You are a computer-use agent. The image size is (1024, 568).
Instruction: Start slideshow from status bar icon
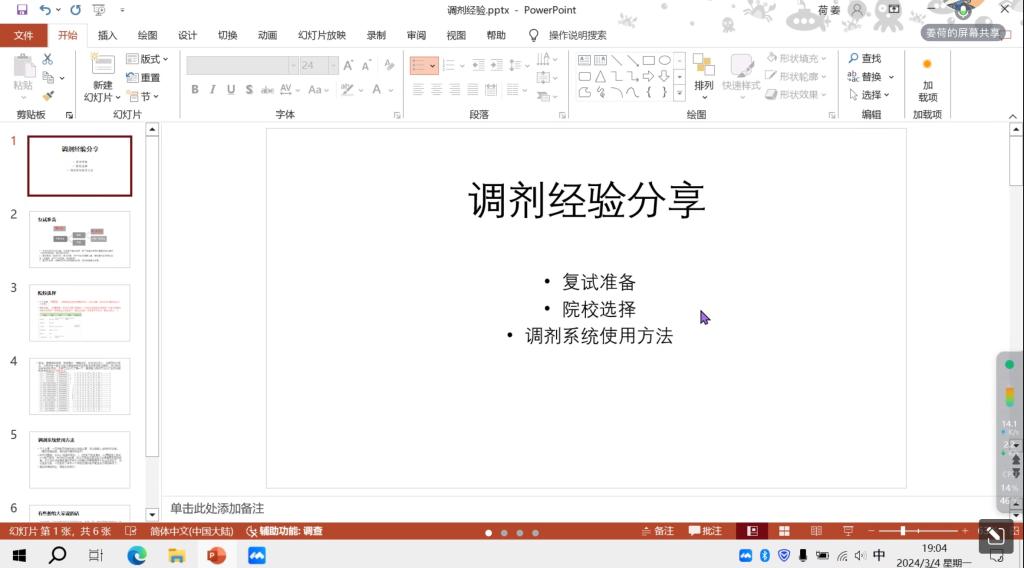[848, 531]
